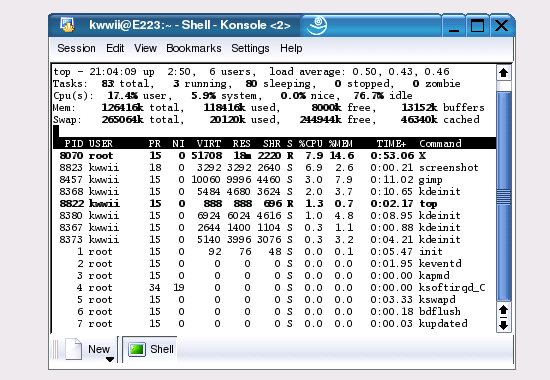Image resolution: width=550 pixels, height=380 pixels.
Task: Click PID 8070 in the process list
Action: (x=71, y=155)
